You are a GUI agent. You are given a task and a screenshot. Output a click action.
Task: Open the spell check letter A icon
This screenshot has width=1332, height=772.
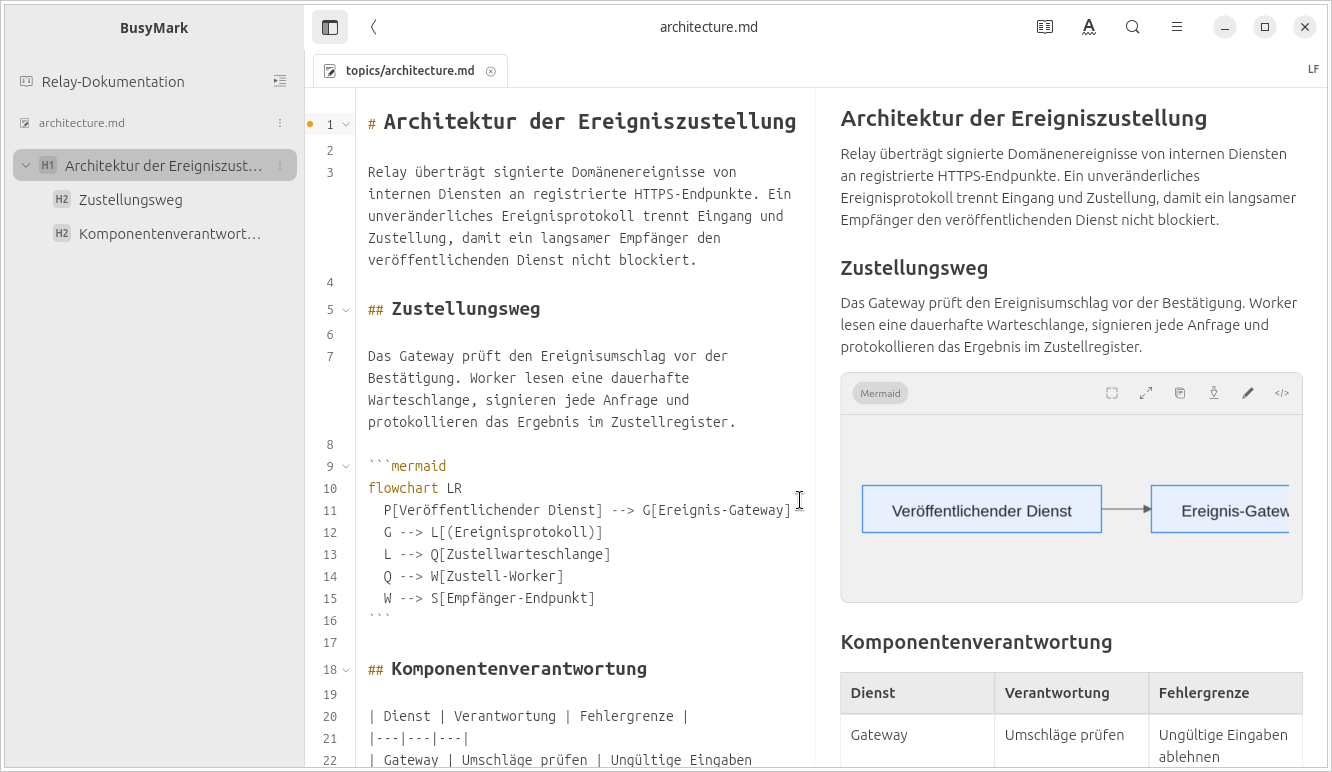pyautogui.click(x=1089, y=27)
